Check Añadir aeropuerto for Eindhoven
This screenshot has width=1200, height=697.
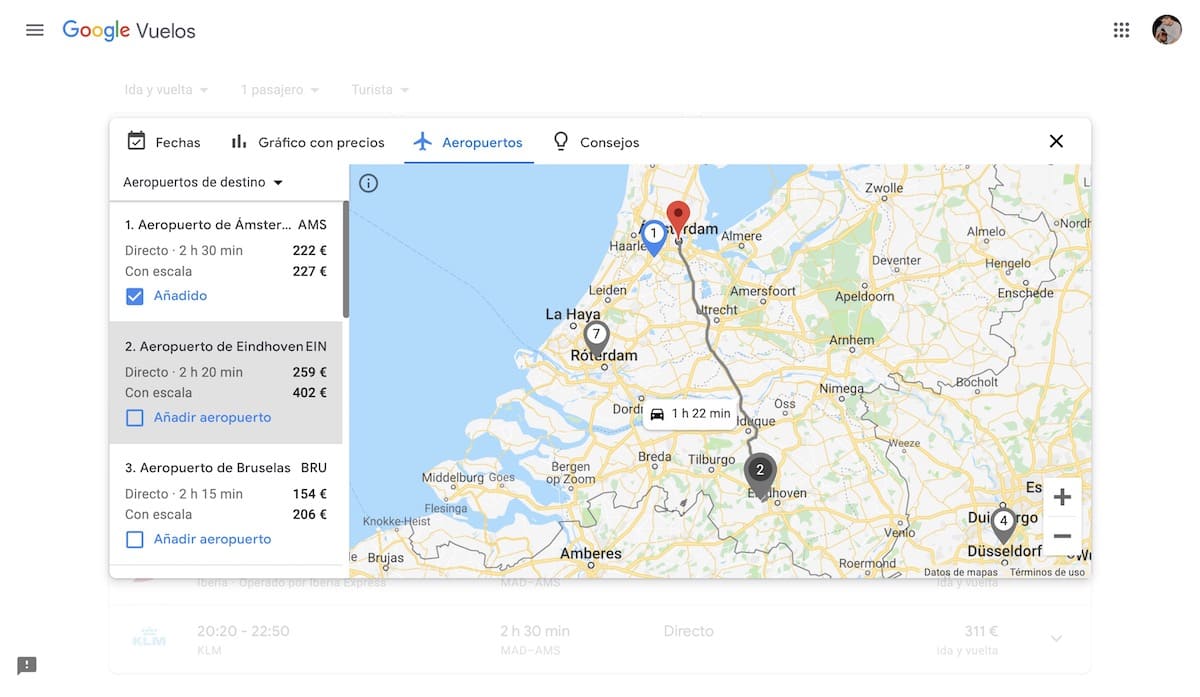point(135,418)
